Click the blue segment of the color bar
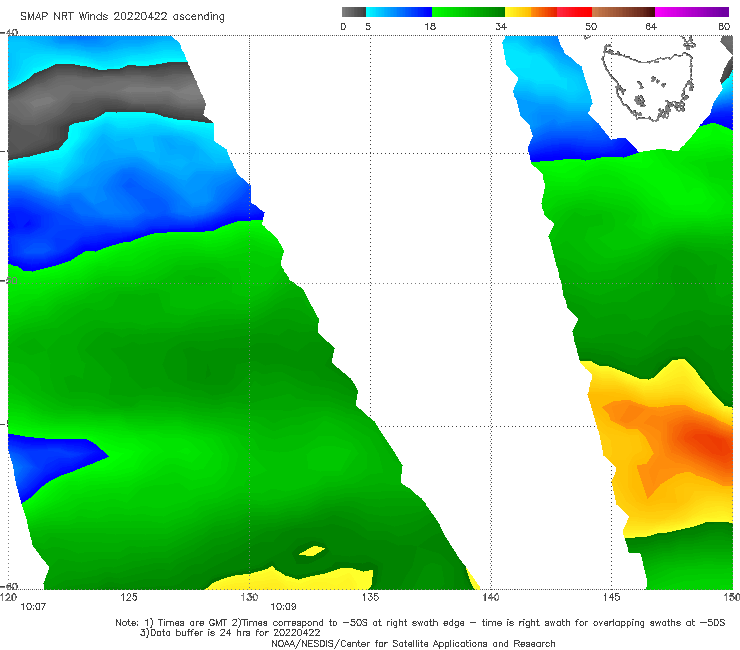This screenshot has width=740, height=650. [x=399, y=12]
